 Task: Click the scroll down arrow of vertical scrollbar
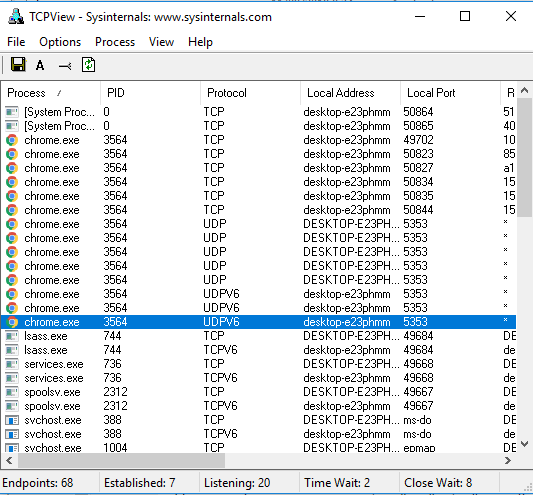coord(525,444)
